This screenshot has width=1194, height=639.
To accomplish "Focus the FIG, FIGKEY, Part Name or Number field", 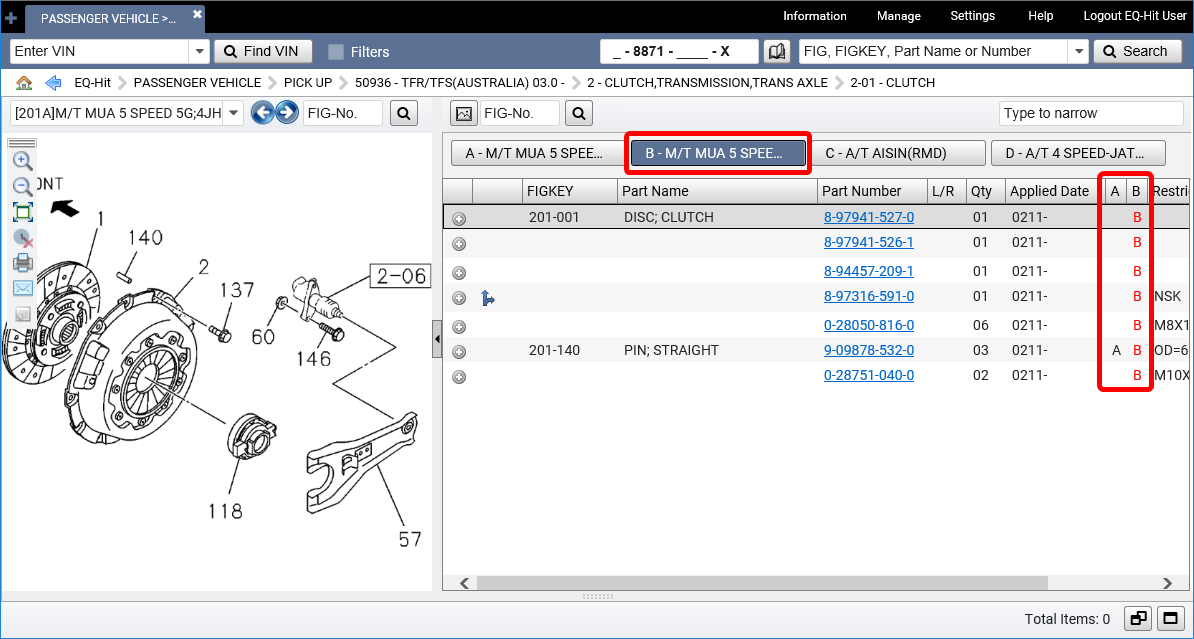I will (934, 51).
